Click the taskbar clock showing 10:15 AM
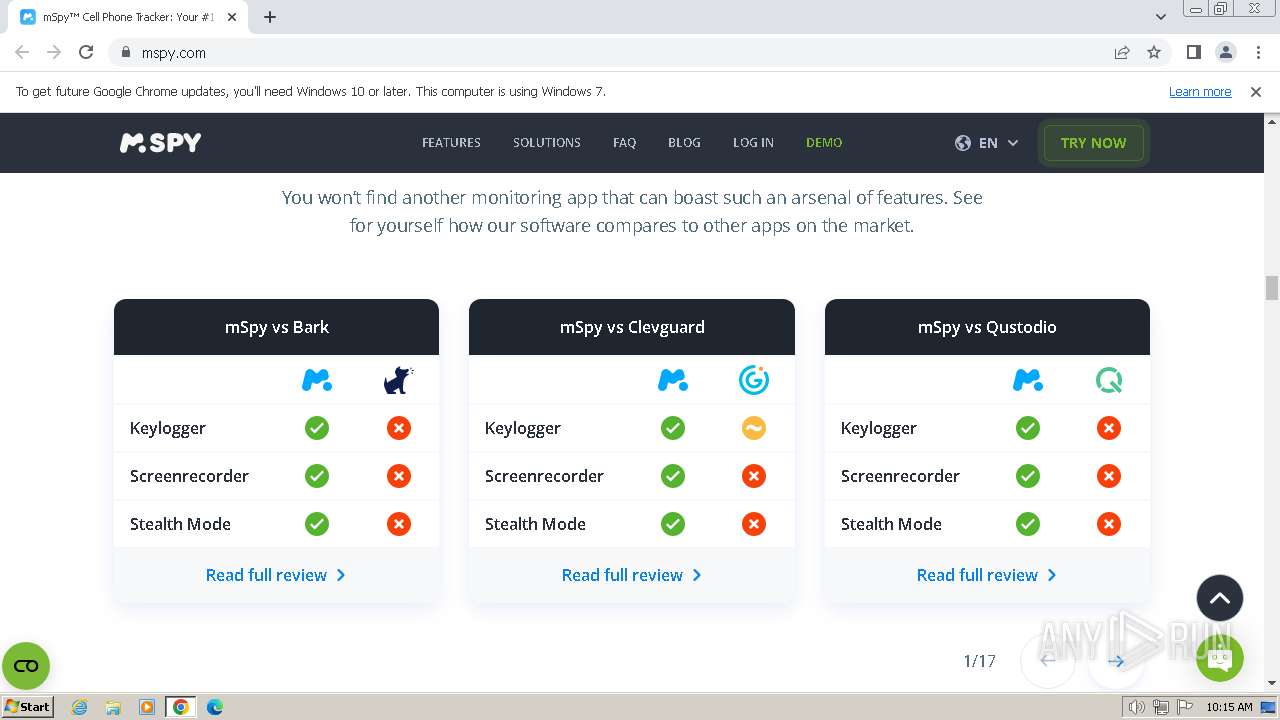Screen dimensions: 1280x720 pyautogui.click(x=1229, y=707)
